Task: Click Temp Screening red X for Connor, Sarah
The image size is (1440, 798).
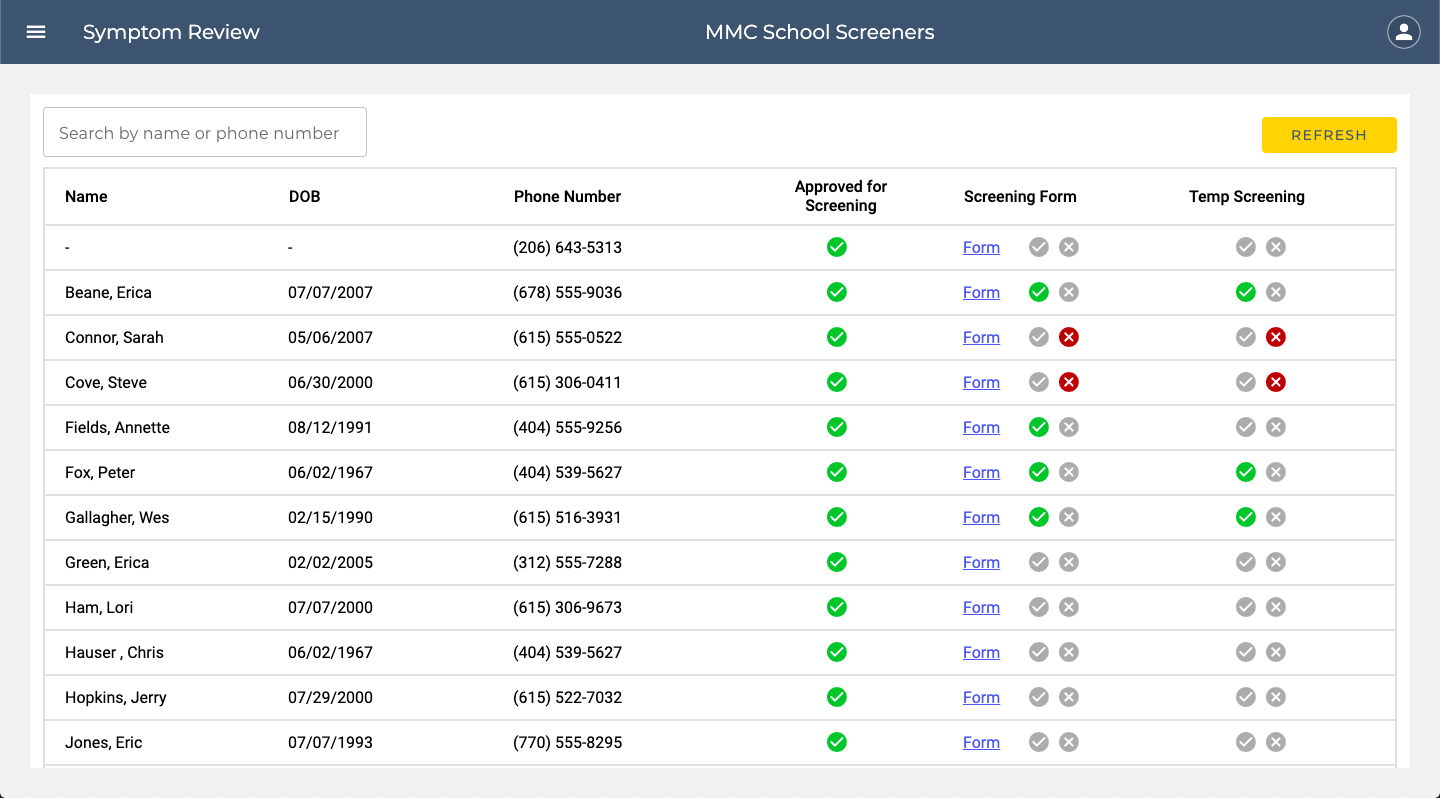Action: pyautogui.click(x=1276, y=337)
